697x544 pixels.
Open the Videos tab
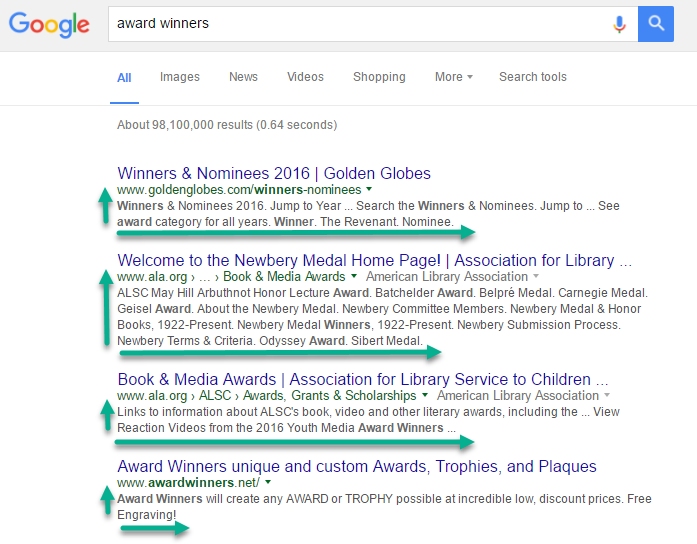(305, 77)
